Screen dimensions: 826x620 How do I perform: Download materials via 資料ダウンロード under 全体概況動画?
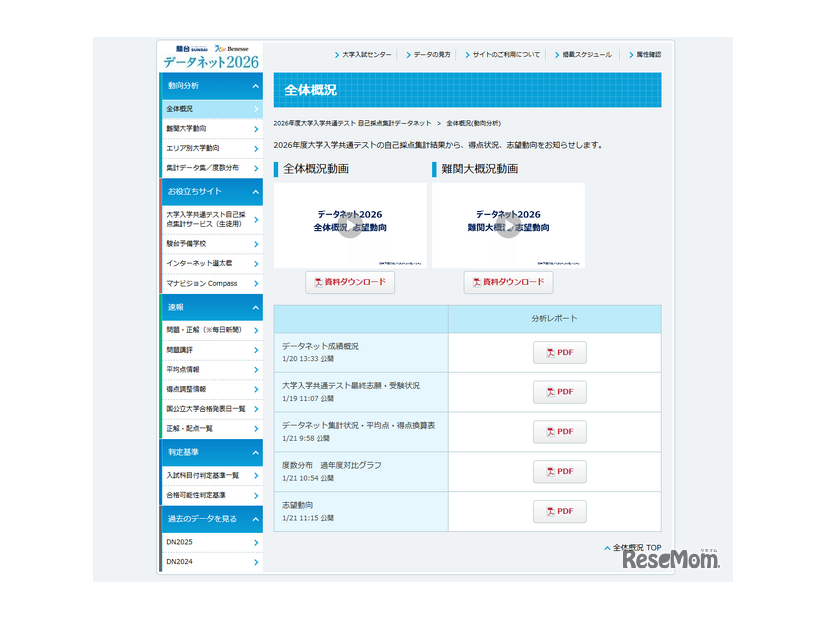(x=350, y=282)
